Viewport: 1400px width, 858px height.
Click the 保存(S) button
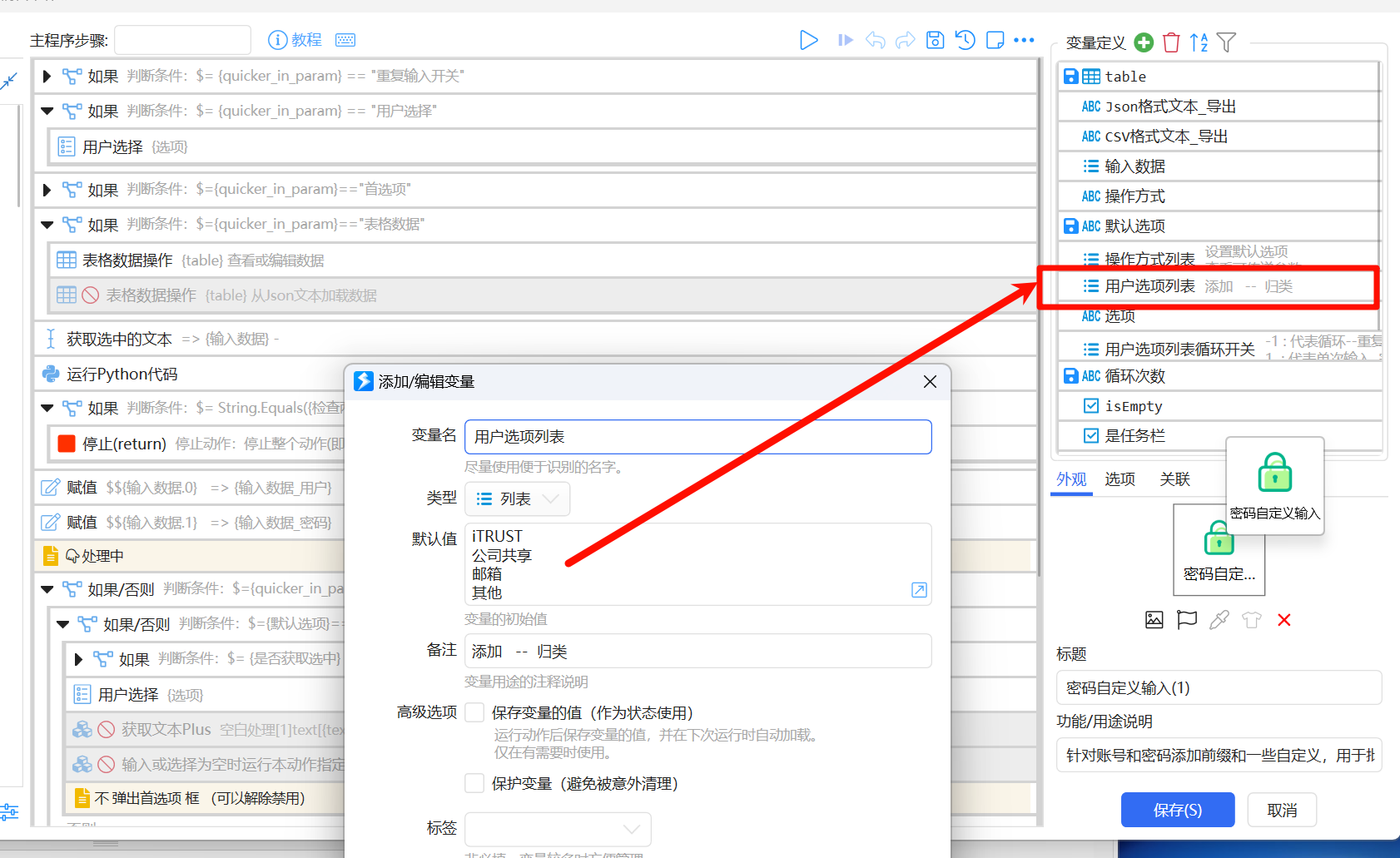pyautogui.click(x=1178, y=810)
